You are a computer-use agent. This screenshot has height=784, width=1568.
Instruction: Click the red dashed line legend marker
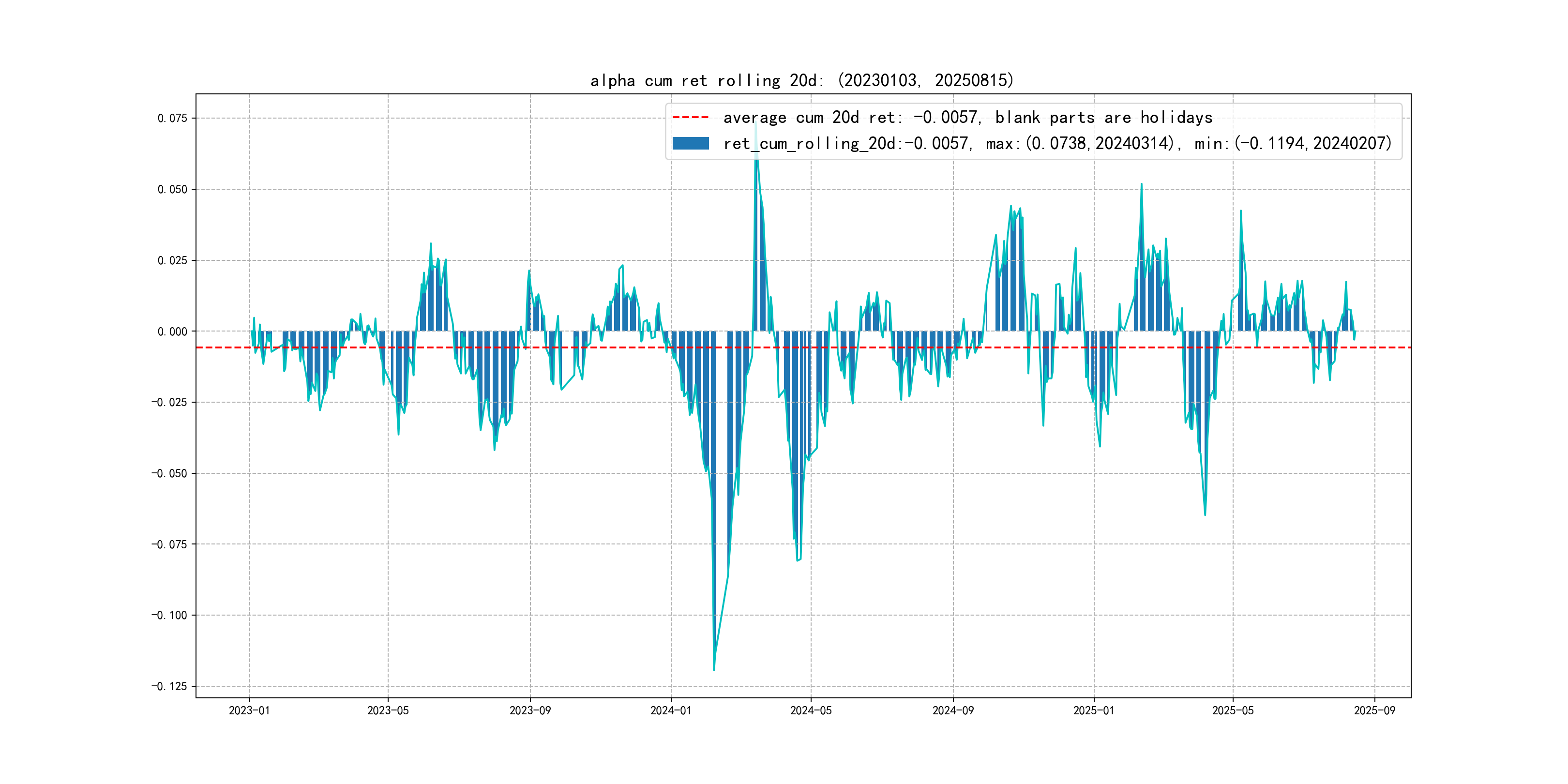coord(690,118)
